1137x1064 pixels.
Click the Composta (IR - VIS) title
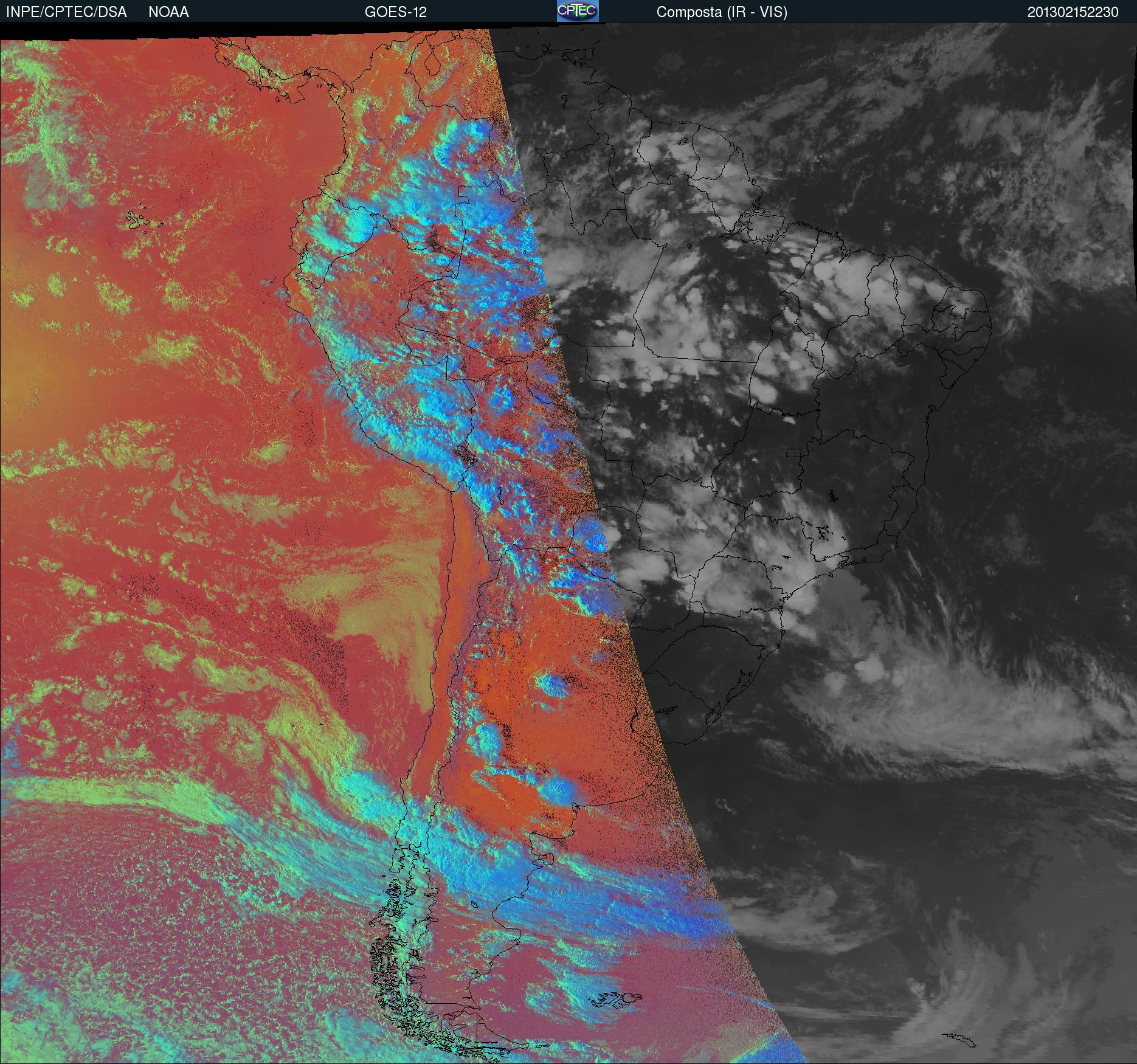[x=722, y=12]
